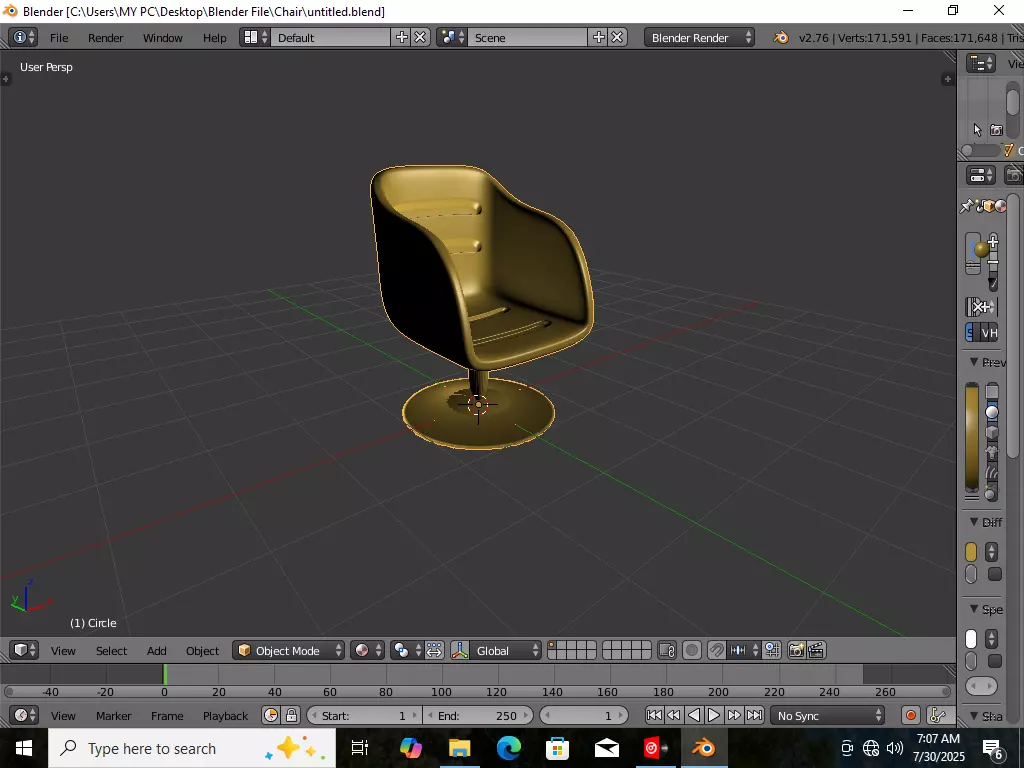Collapse the Preview panel triangle

click(x=974, y=362)
